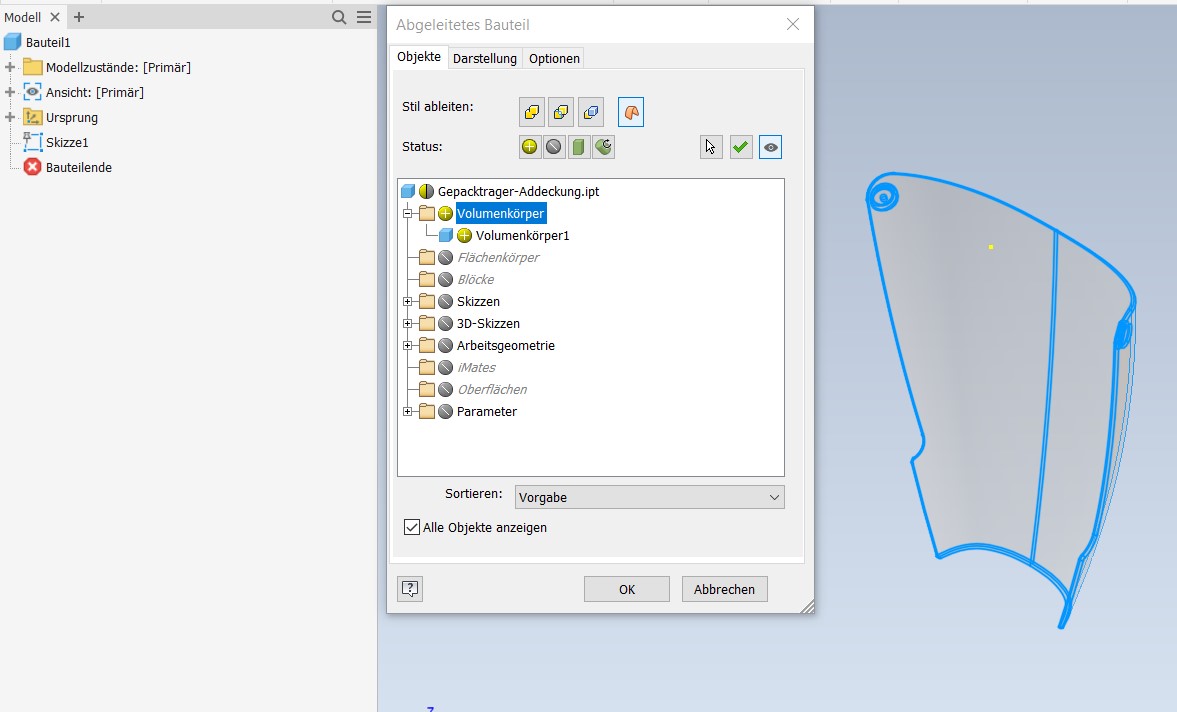Toggle status icon of Volumenkörper1

[x=465, y=236]
